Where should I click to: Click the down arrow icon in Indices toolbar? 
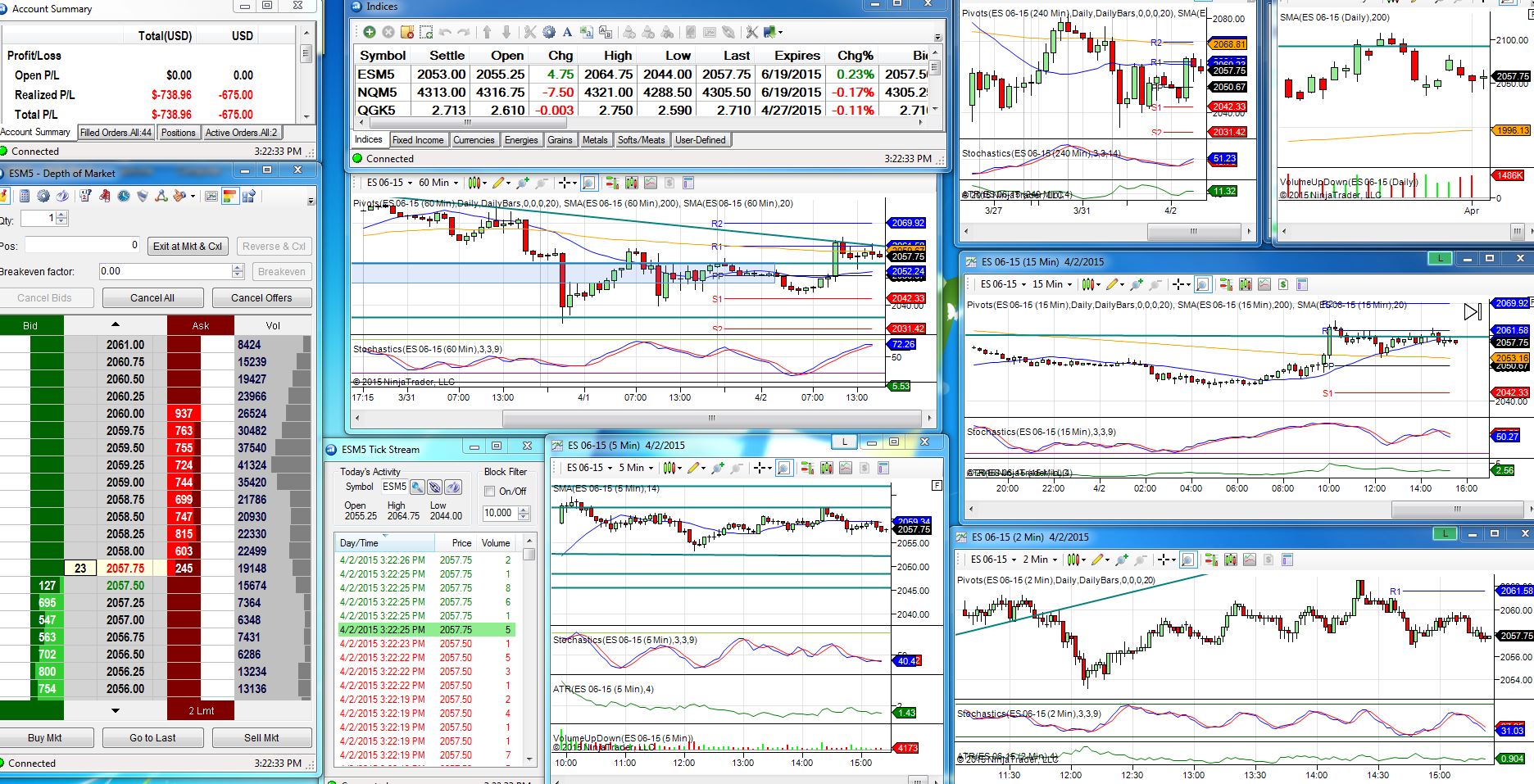[506, 32]
